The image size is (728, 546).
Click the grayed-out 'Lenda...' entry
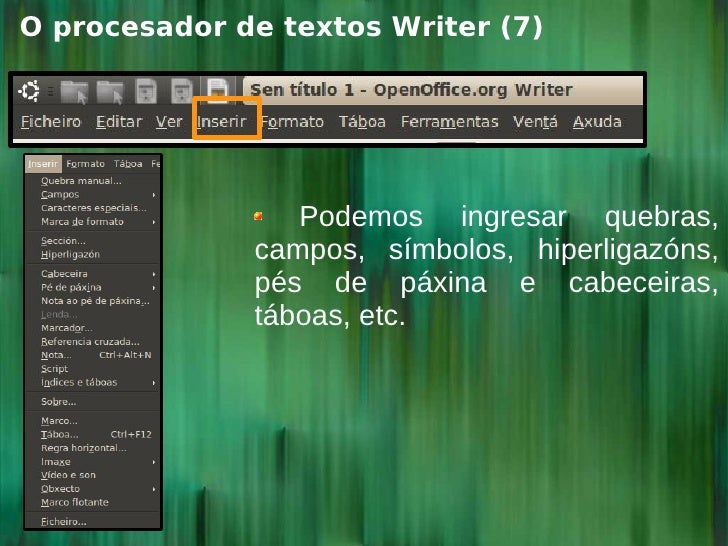[93, 315]
